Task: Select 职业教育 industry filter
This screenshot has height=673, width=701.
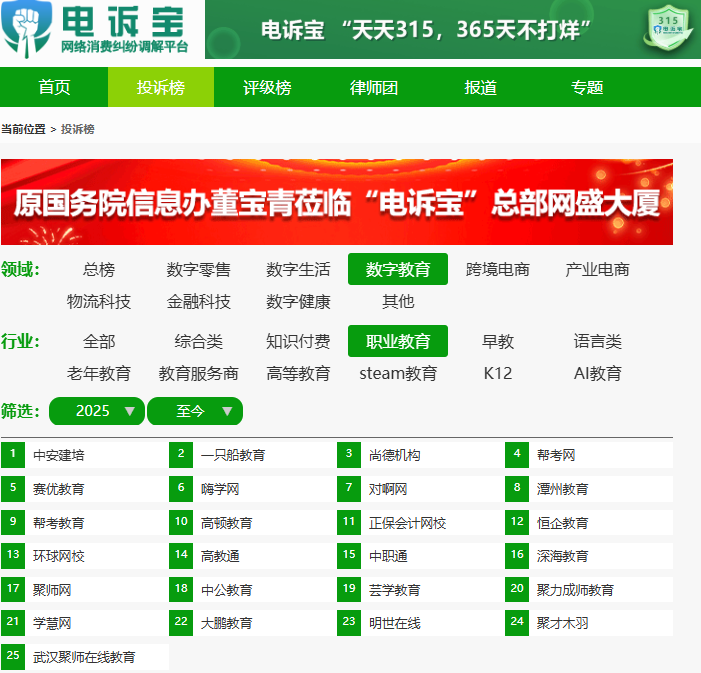Action: pyautogui.click(x=398, y=341)
